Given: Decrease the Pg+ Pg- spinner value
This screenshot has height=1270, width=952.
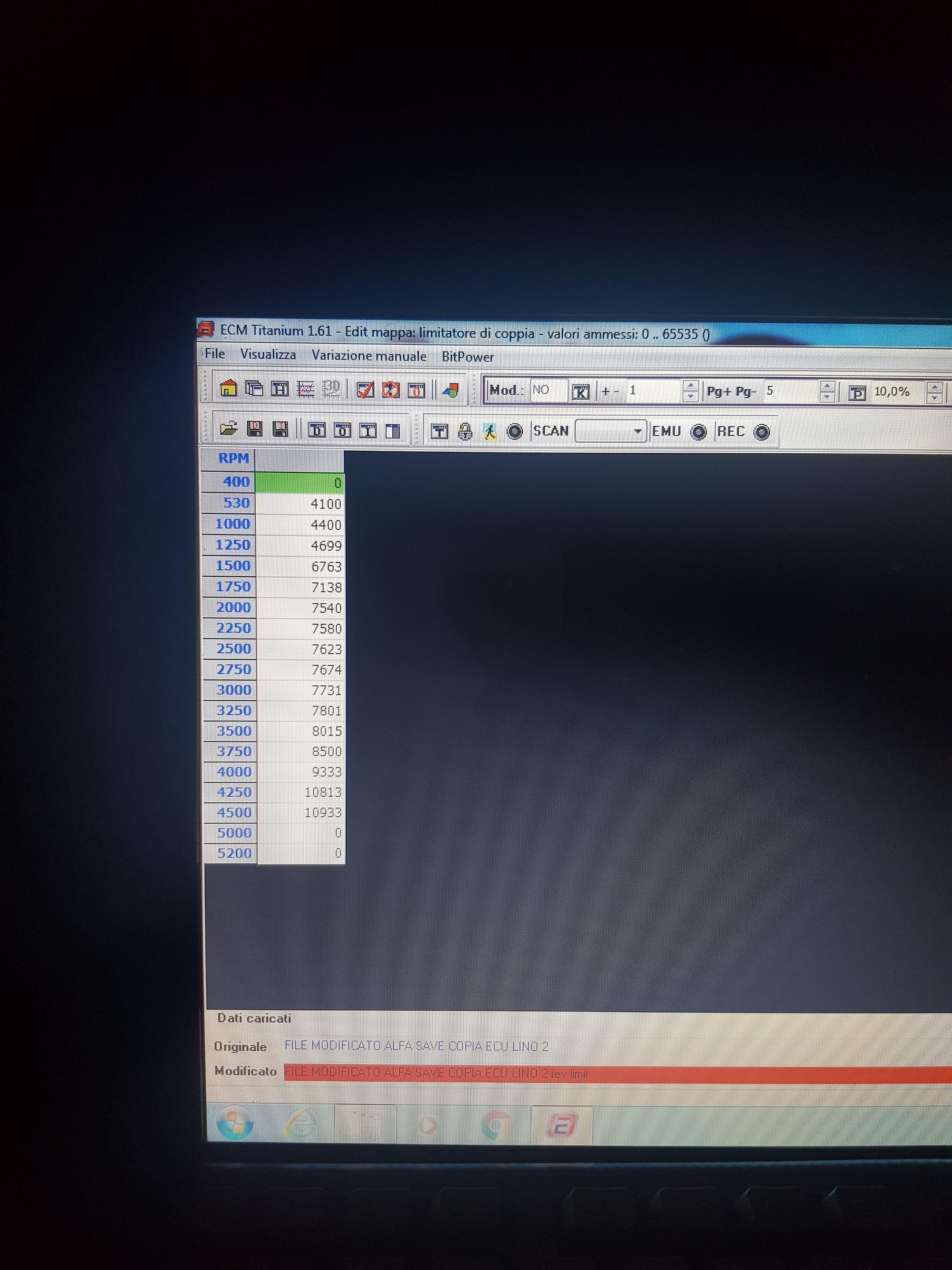Looking at the screenshot, I should [827, 397].
